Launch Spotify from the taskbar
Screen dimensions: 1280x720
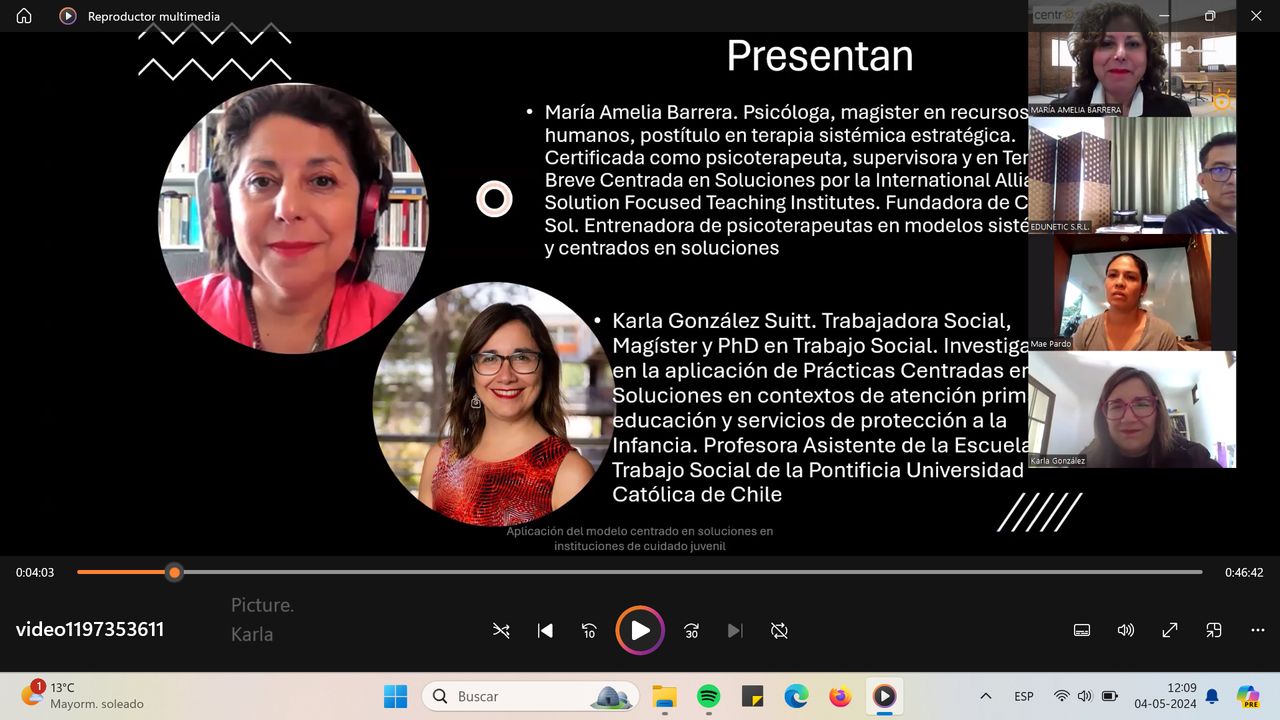pos(709,696)
